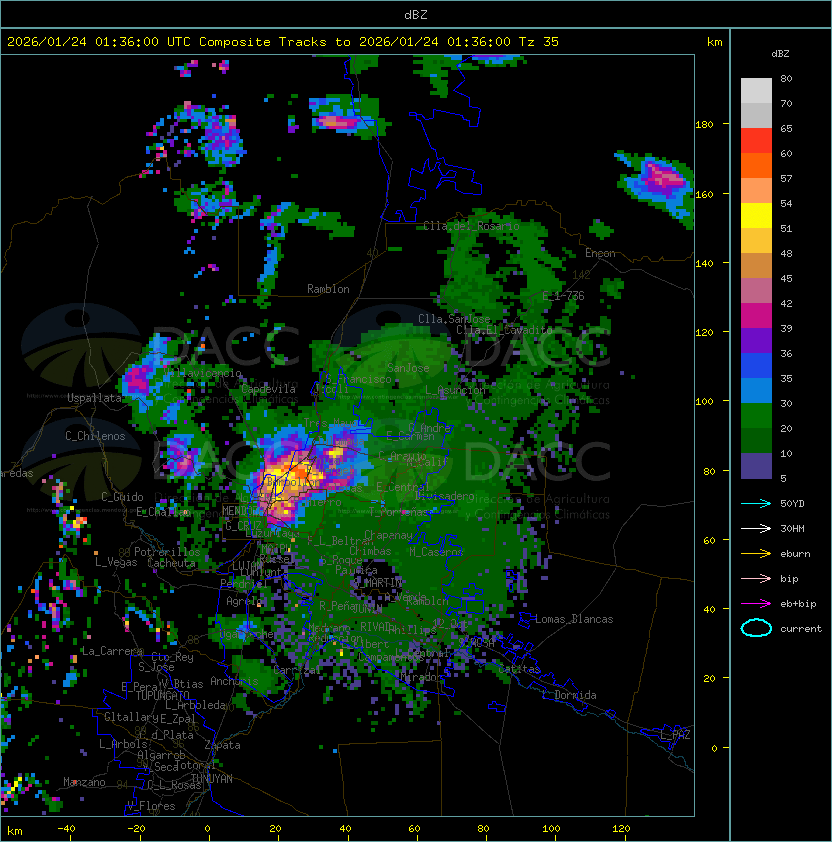Click the 'Zapata' map label

[222, 745]
